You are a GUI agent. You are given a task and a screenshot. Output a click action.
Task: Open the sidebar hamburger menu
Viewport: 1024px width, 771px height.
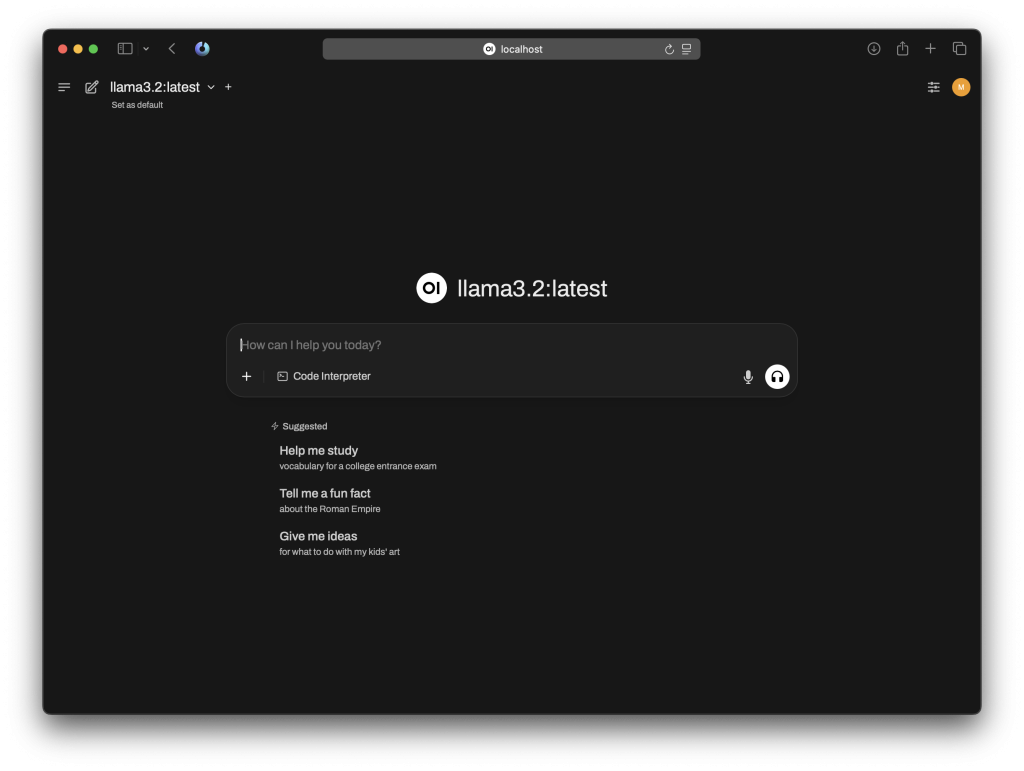pyautogui.click(x=64, y=87)
